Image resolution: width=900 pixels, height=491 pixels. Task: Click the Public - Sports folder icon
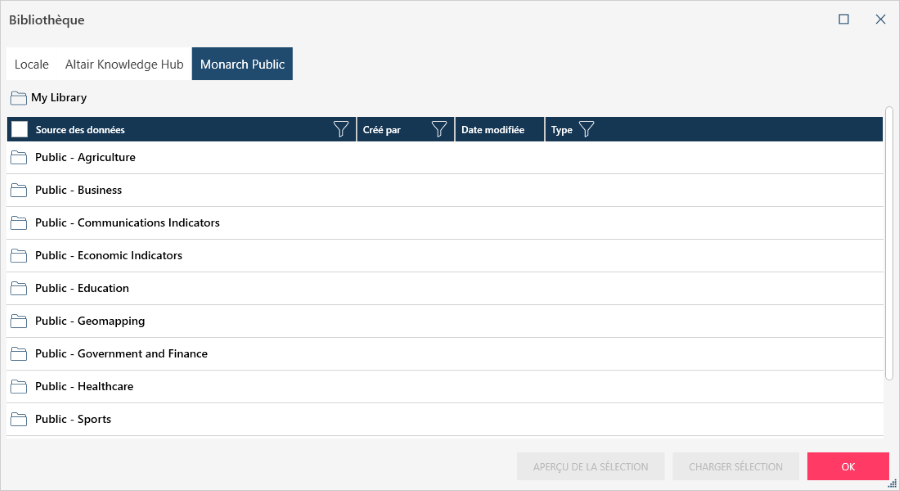[x=18, y=419]
